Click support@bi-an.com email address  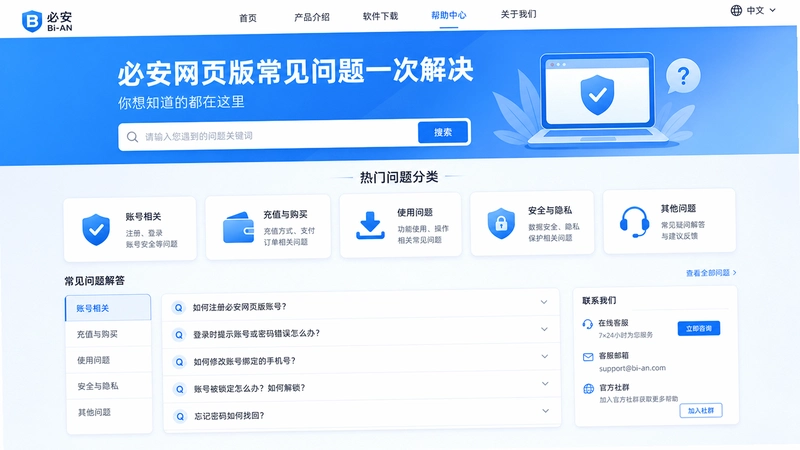coord(632,368)
